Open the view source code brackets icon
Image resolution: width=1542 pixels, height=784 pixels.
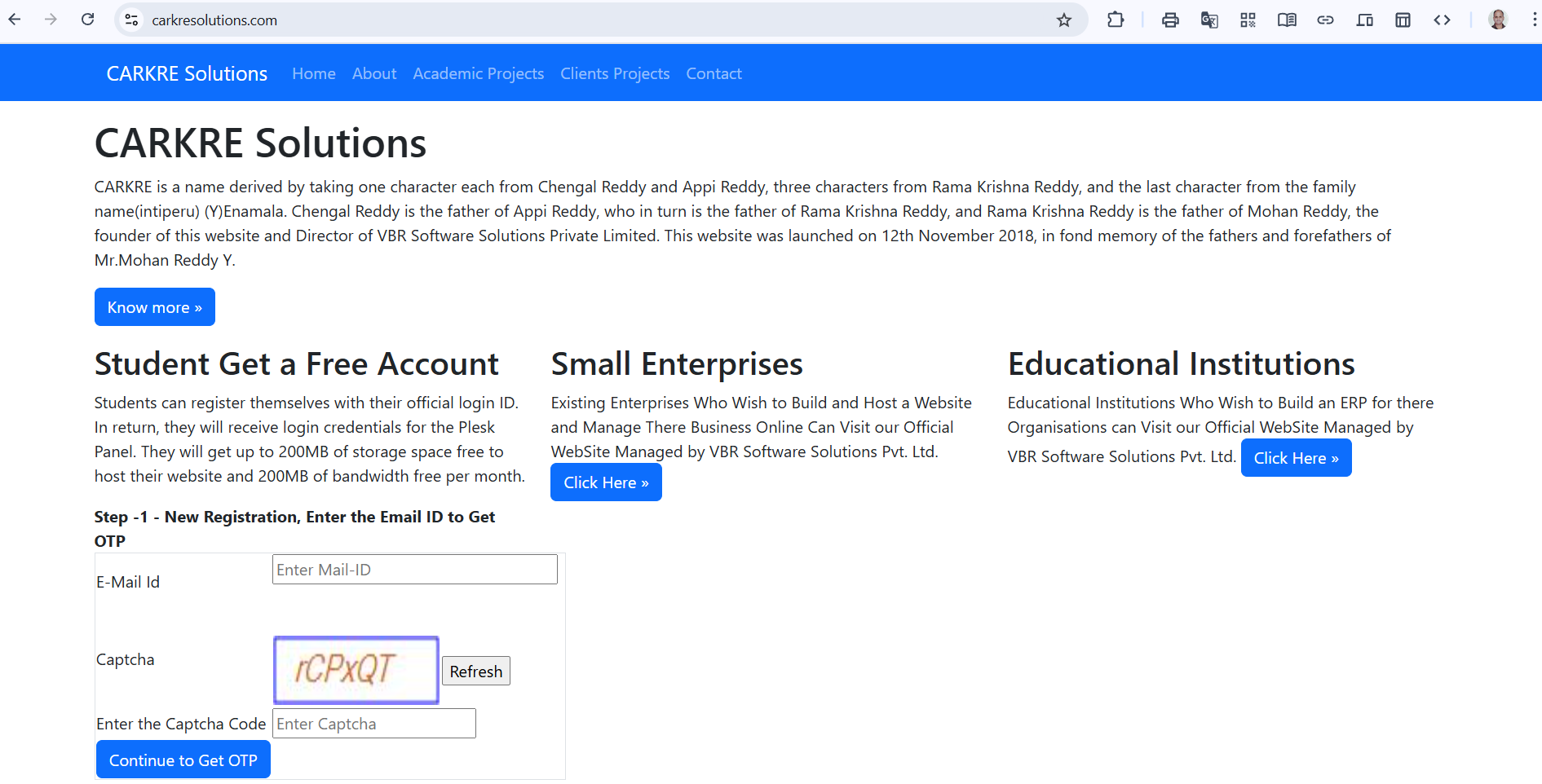pos(1442,20)
